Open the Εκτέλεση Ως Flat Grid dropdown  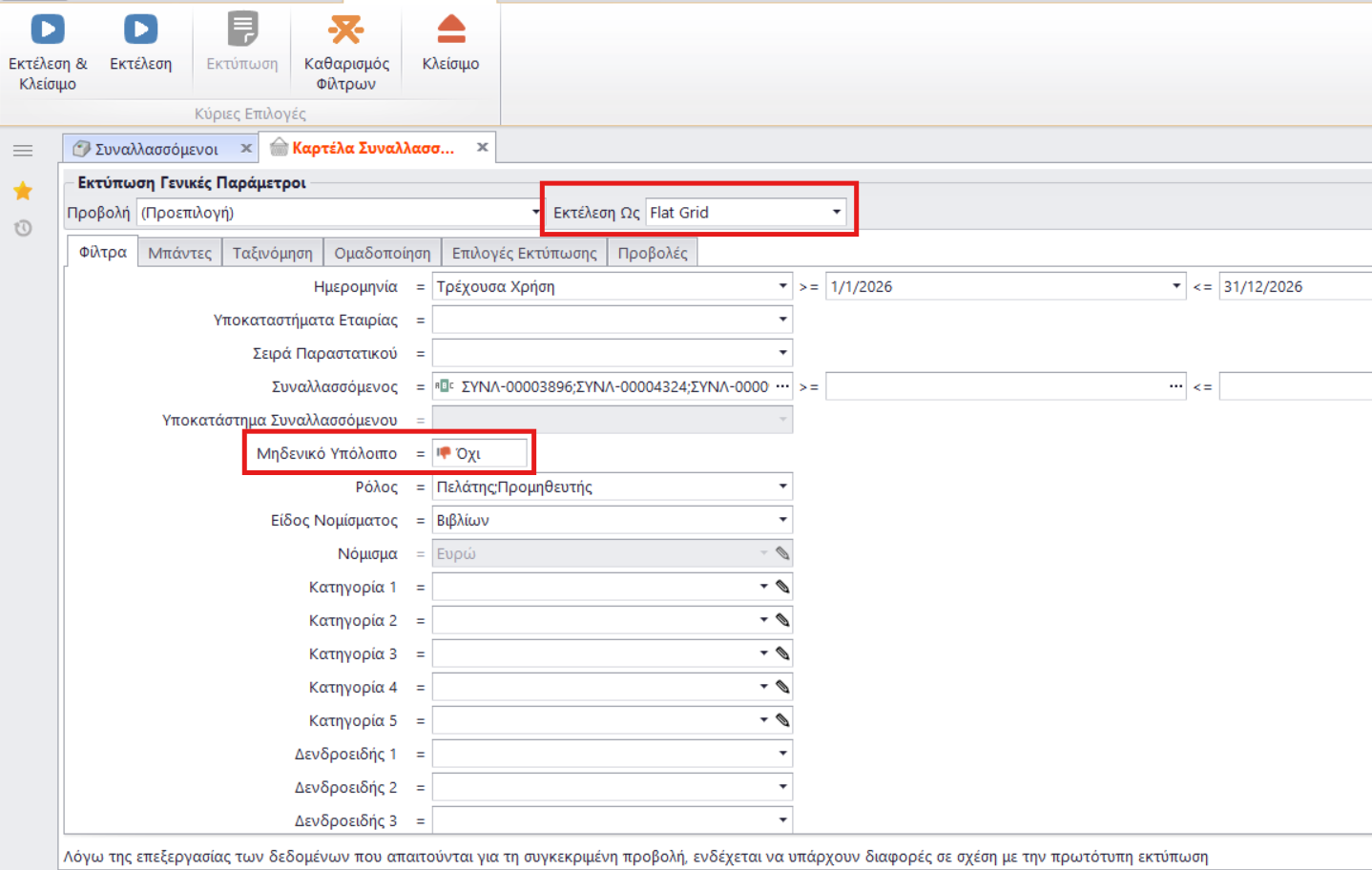coord(836,212)
